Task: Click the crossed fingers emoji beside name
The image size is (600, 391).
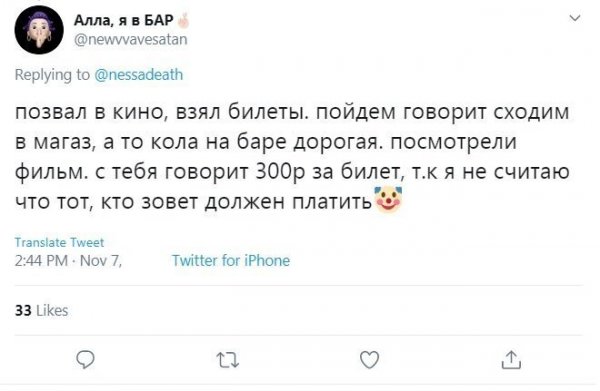Action: coord(183,20)
